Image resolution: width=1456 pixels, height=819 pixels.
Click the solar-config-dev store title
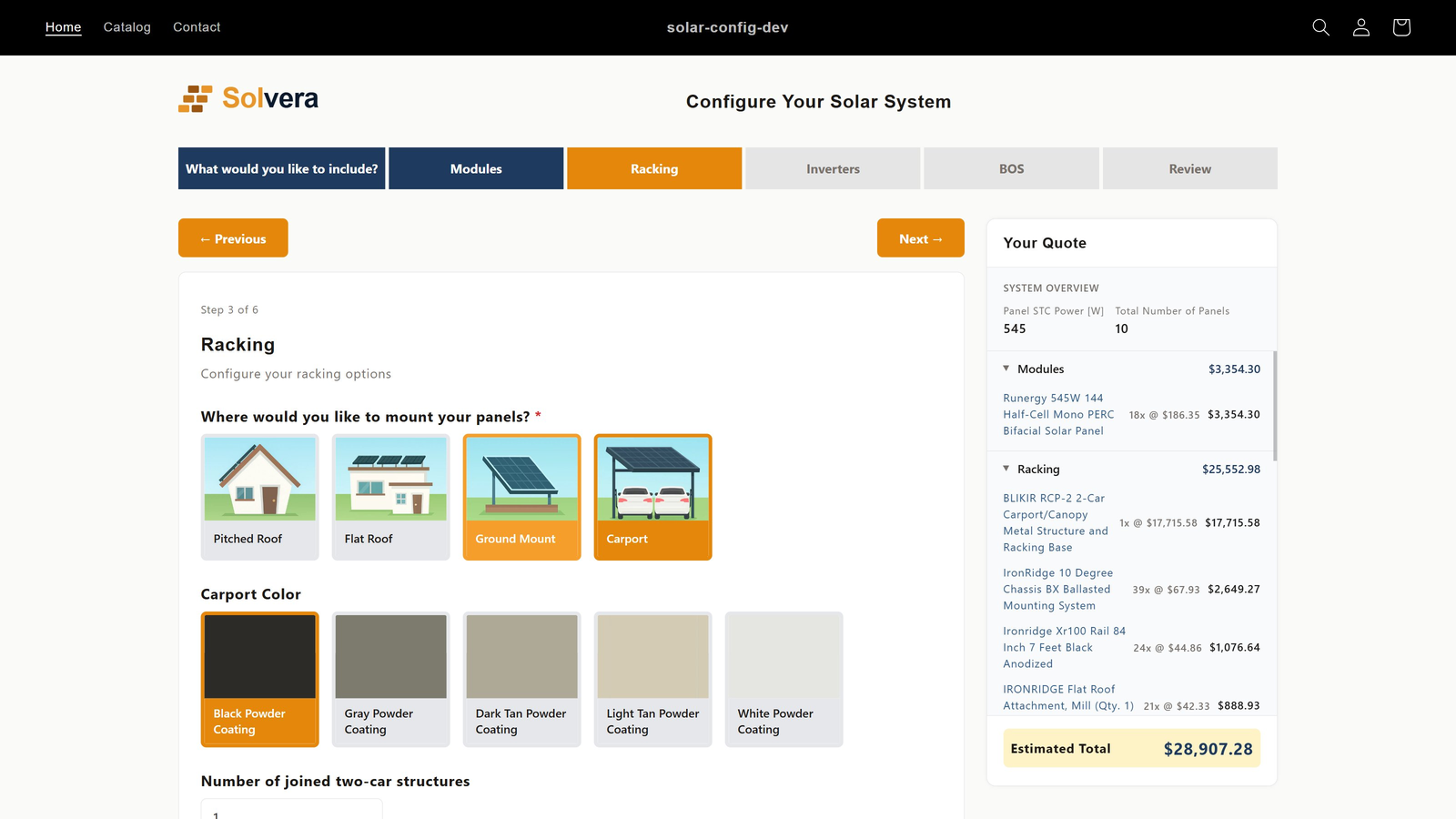728,27
